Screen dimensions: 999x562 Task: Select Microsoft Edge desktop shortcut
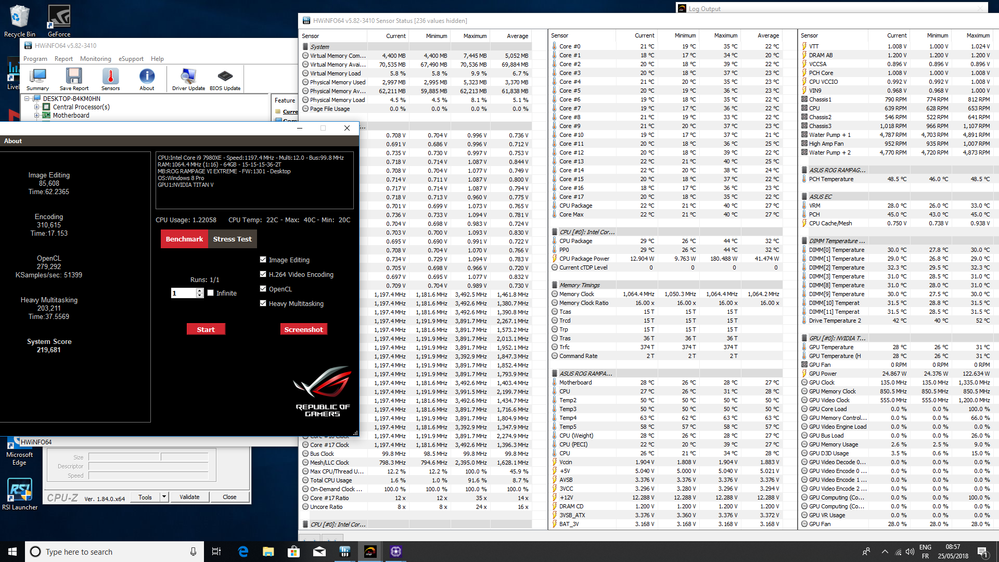click(x=19, y=452)
